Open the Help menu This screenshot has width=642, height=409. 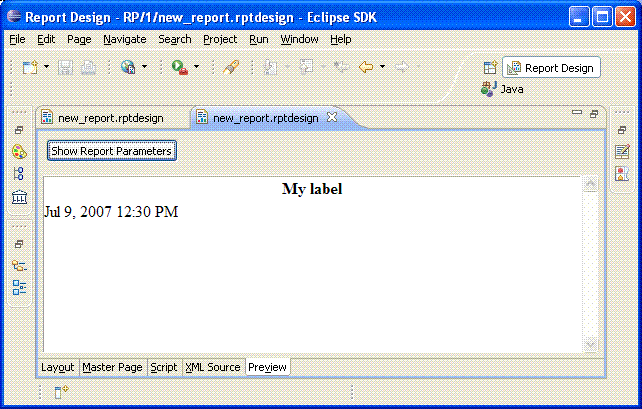(341, 39)
